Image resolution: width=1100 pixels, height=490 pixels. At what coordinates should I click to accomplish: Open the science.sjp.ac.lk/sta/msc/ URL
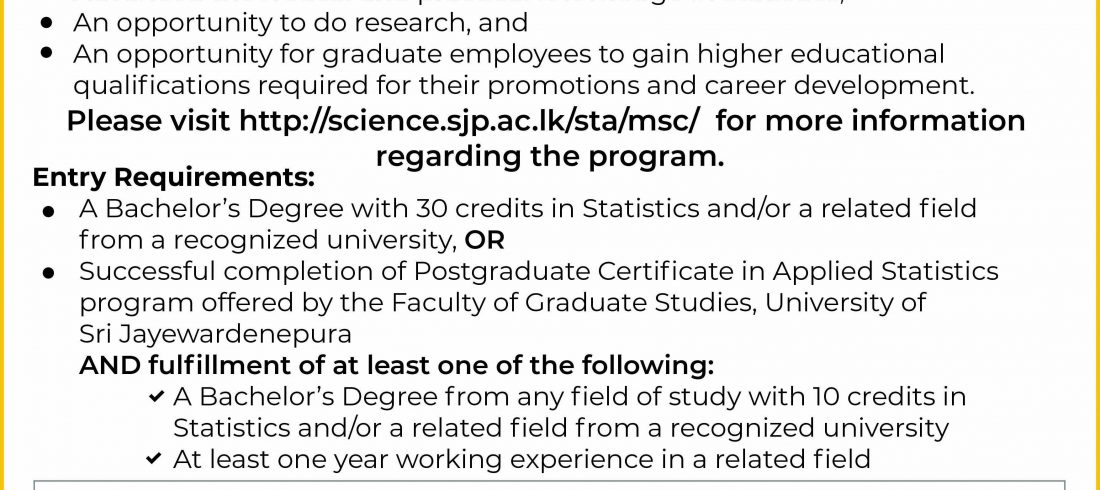[473, 121]
